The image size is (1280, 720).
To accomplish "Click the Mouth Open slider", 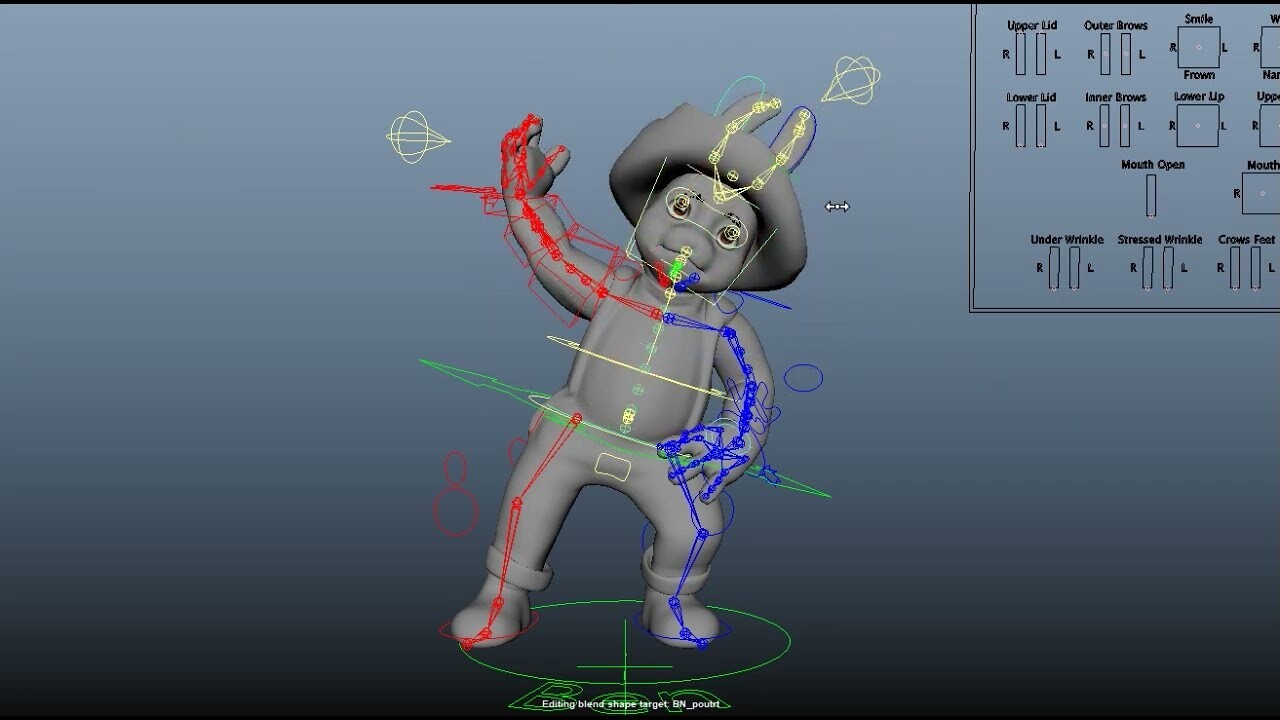I will [1150, 196].
